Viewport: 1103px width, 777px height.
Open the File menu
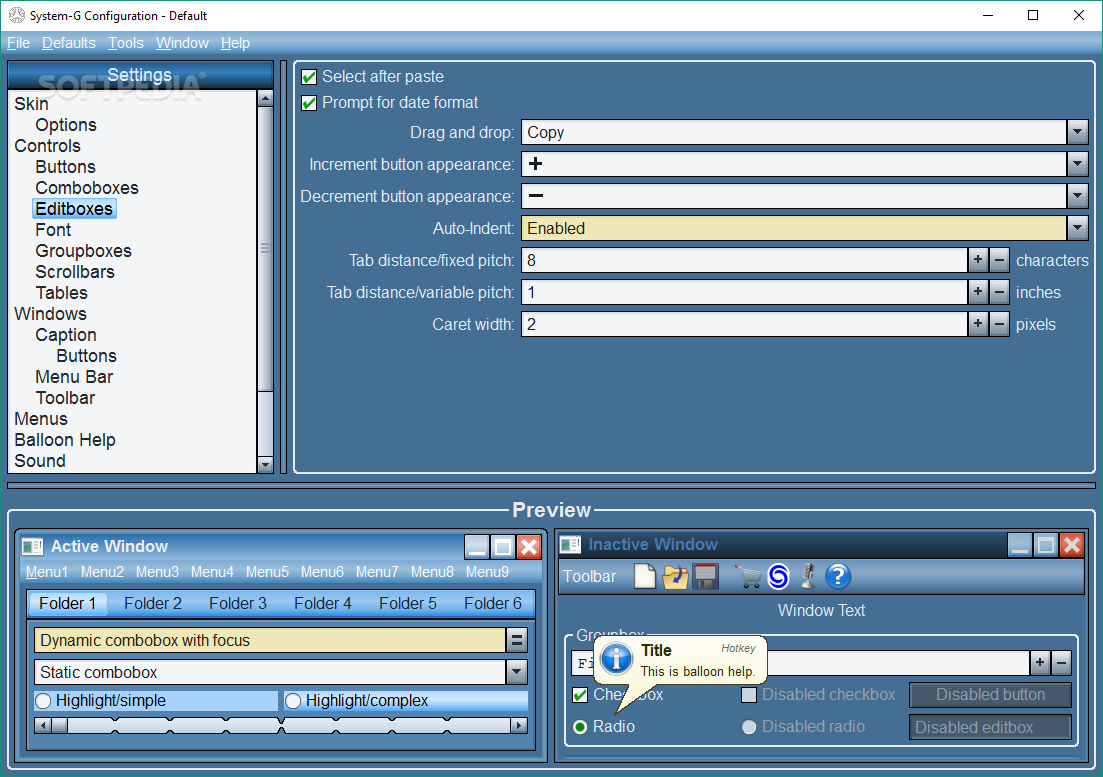[18, 43]
